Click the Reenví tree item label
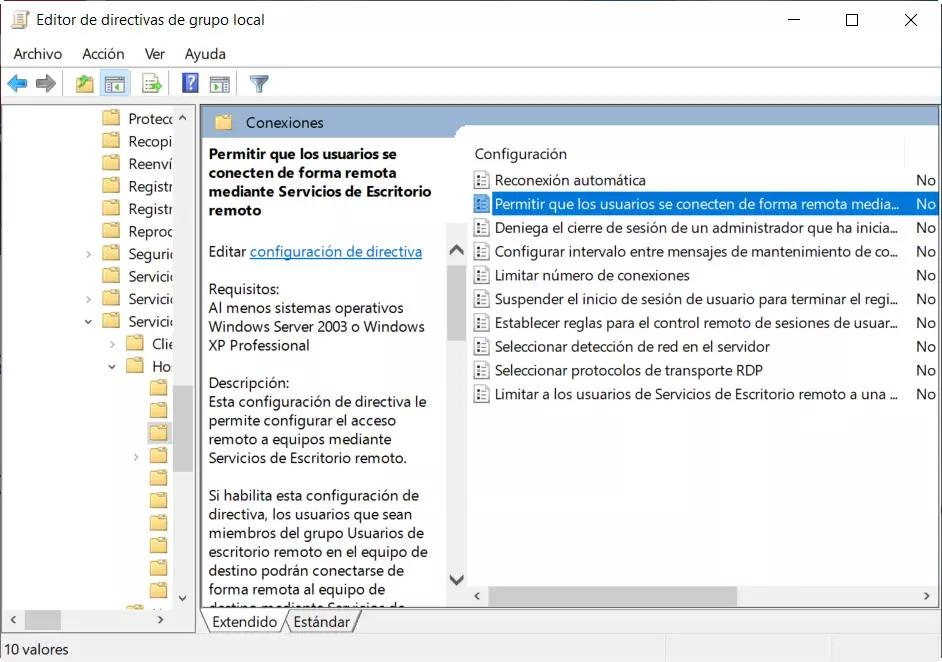This screenshot has width=942, height=662. click(x=150, y=164)
